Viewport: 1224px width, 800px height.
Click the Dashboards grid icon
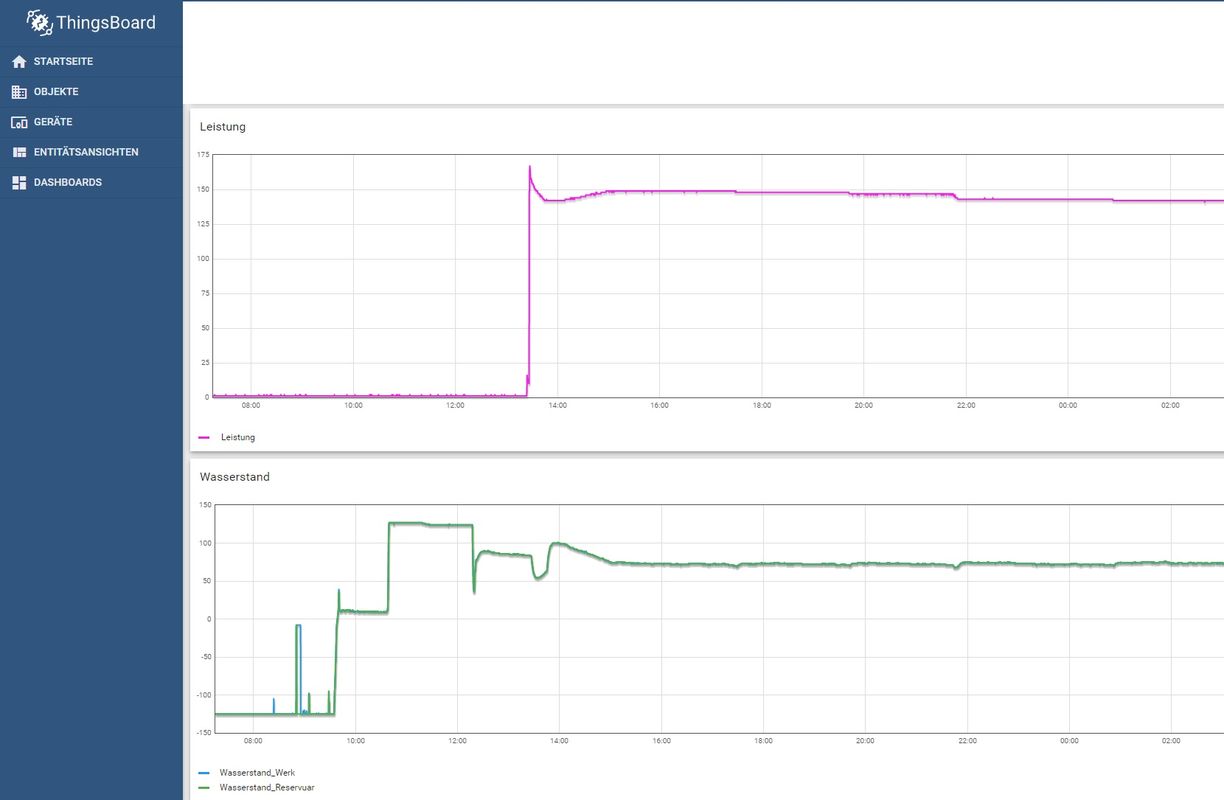click(19, 183)
